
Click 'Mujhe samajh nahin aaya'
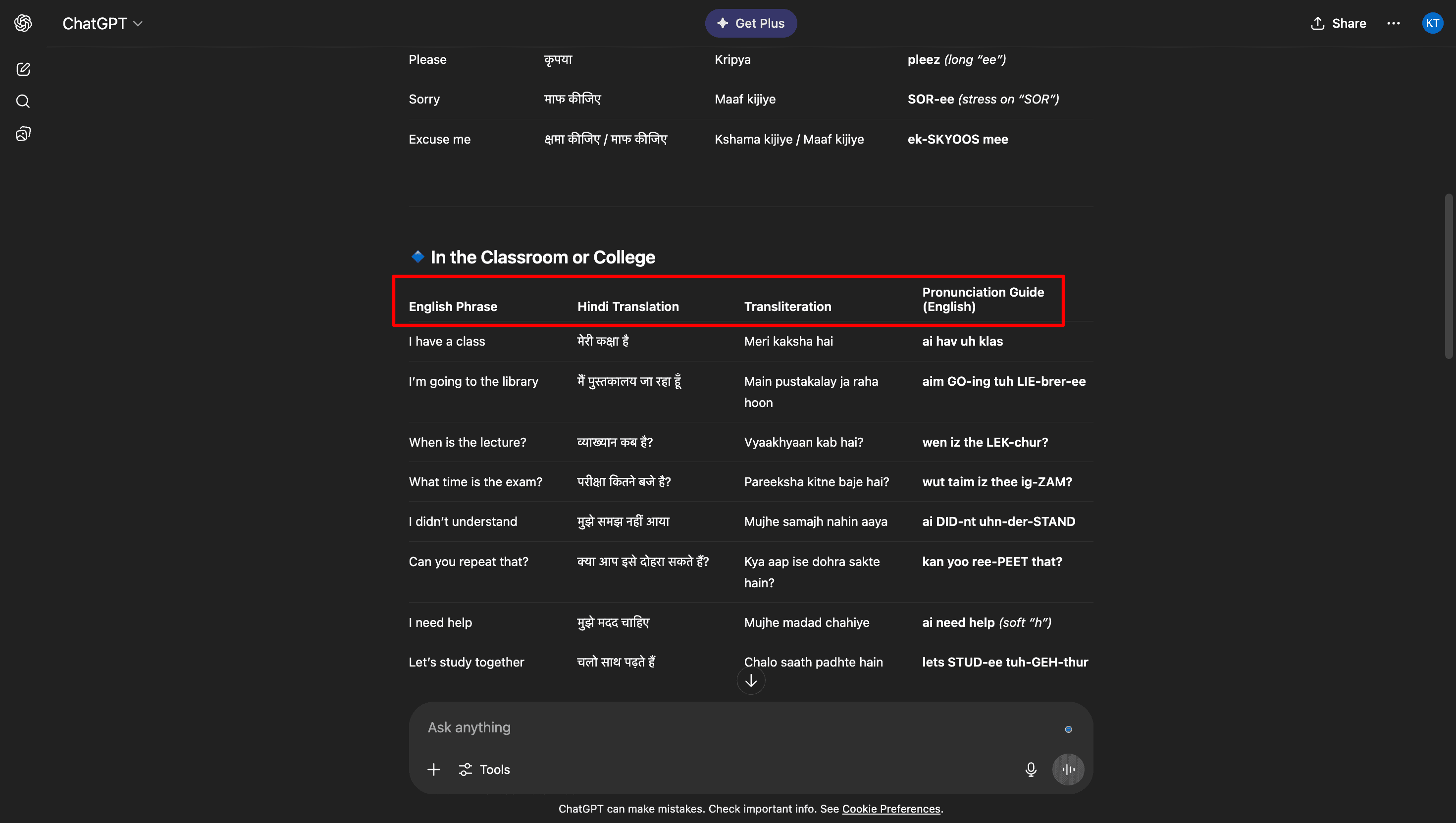pos(815,522)
